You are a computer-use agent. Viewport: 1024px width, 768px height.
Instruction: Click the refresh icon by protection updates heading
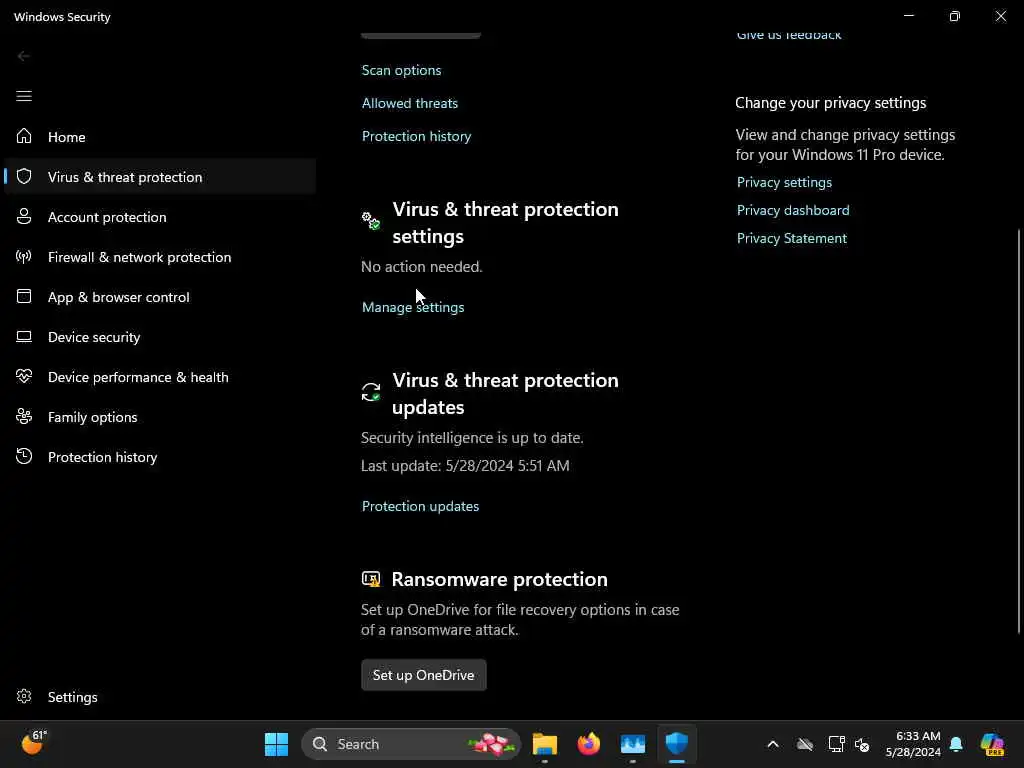(x=371, y=392)
